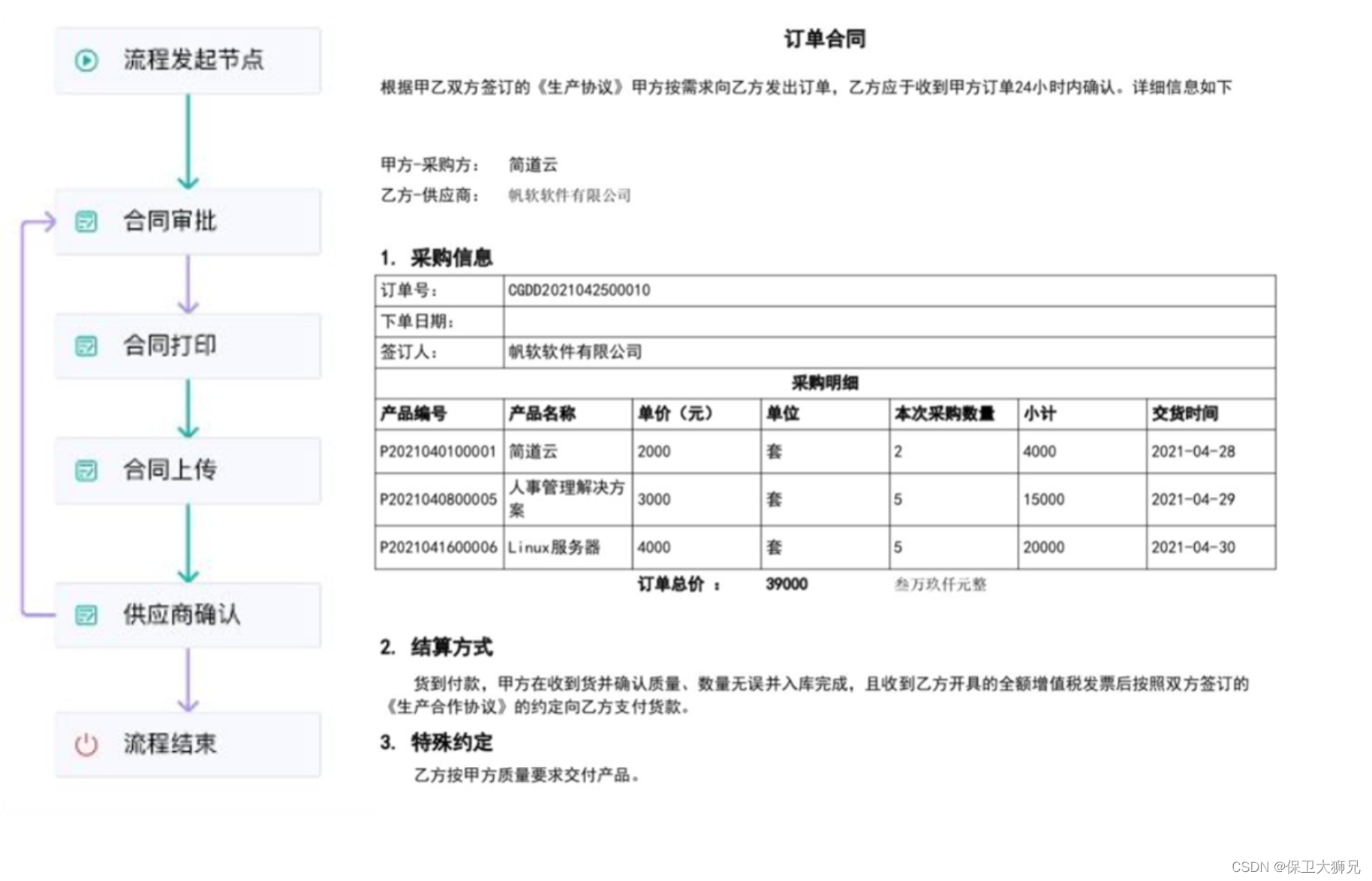Click subtotal 20000
Screen dimensions: 1372x881
point(1043,548)
